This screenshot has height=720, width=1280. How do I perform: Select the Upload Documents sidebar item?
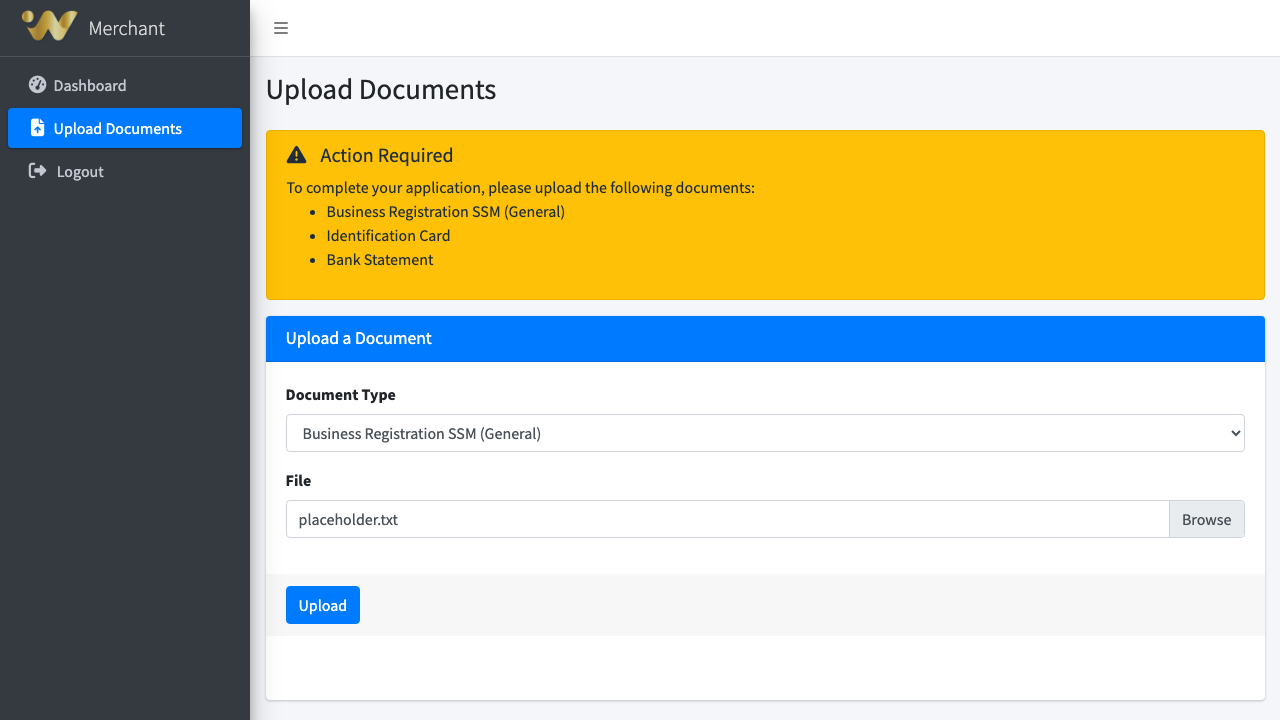[x=125, y=128]
